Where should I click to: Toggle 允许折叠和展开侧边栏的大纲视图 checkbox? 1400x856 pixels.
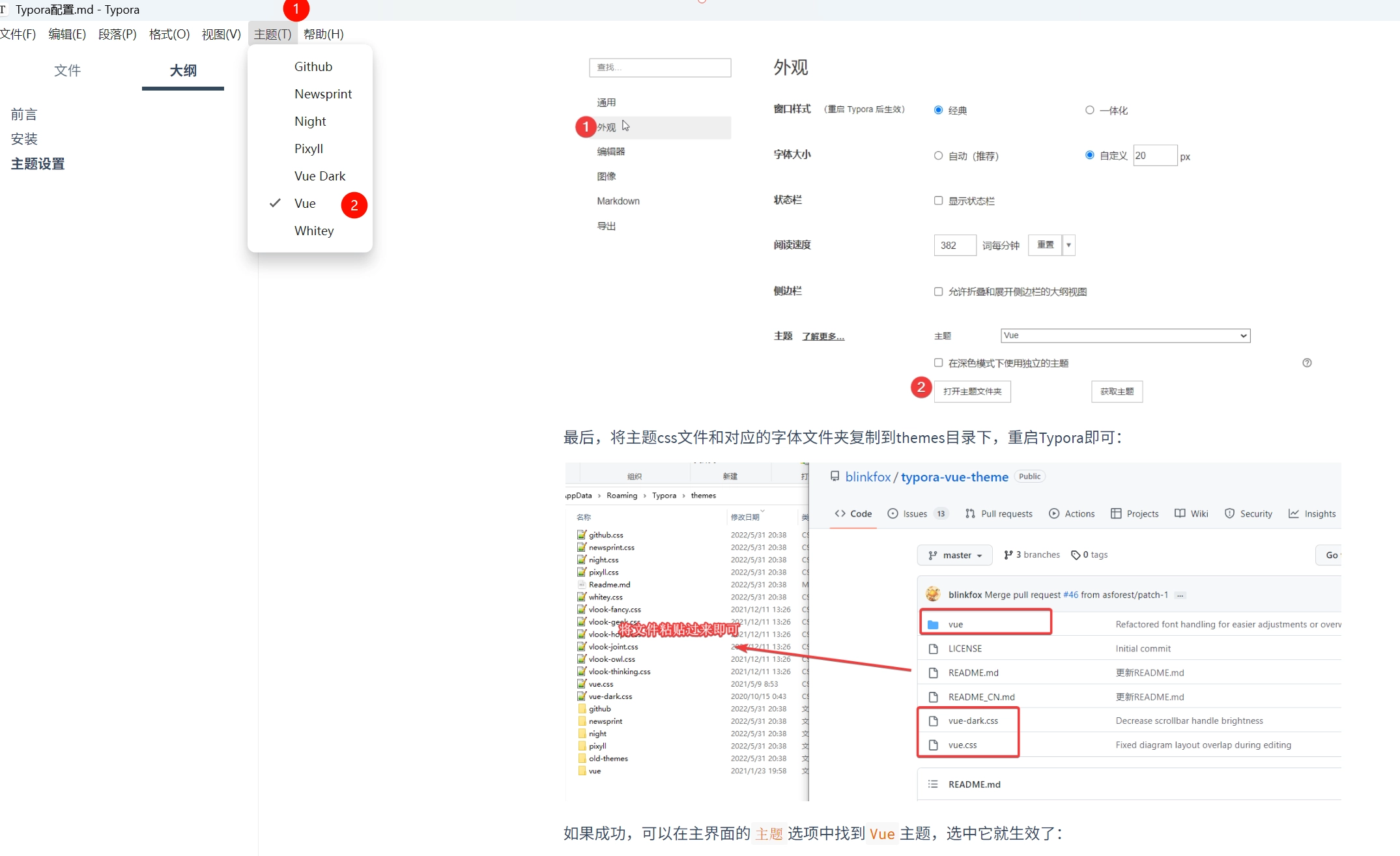coord(938,291)
